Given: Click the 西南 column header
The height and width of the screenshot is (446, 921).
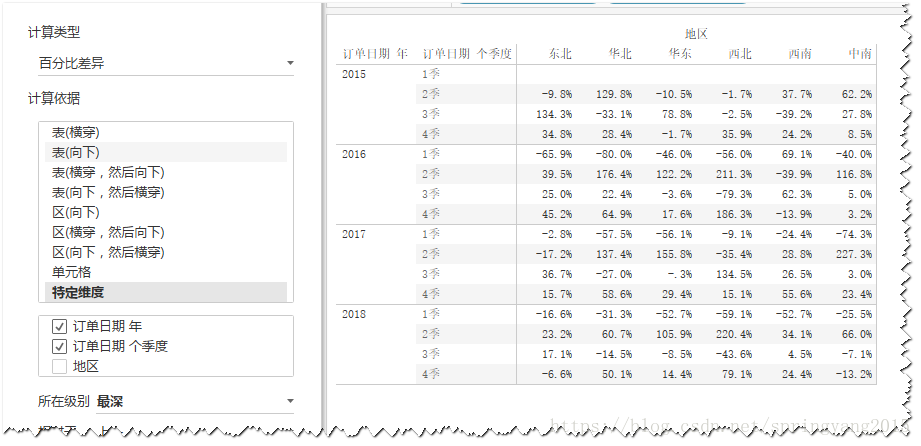Looking at the screenshot, I should coord(800,54).
